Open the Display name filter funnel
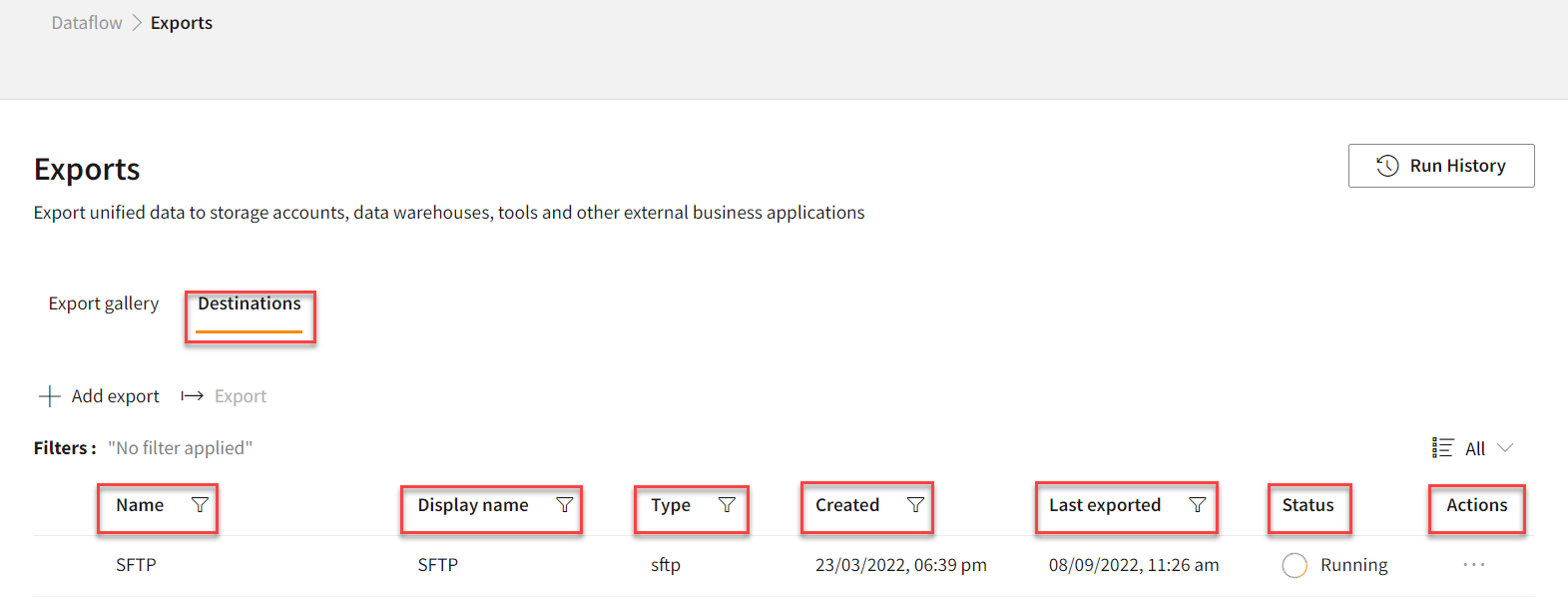 pos(564,505)
